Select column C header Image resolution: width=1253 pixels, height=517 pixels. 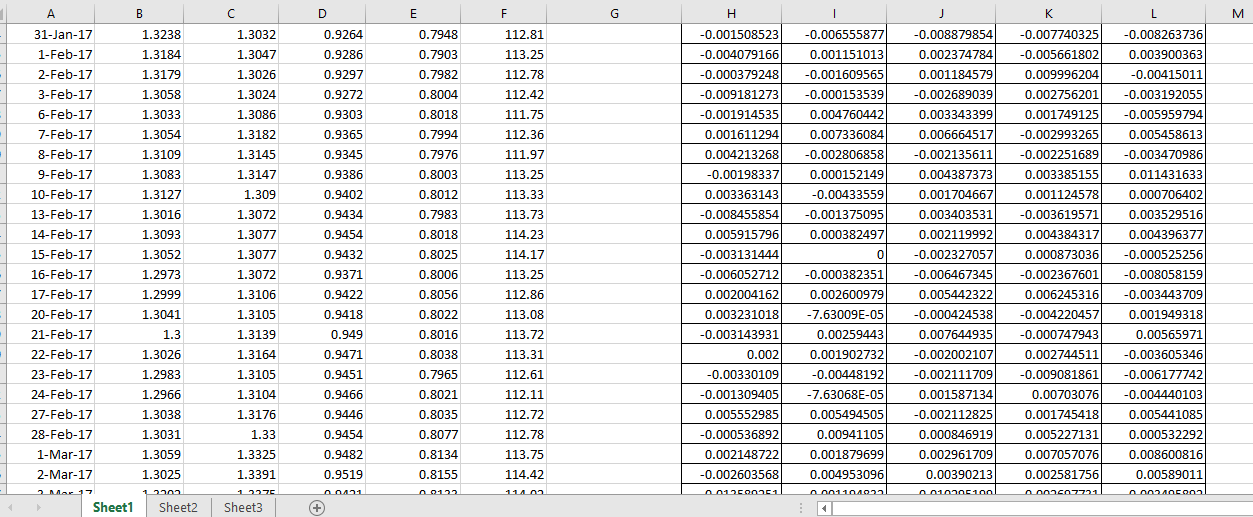(x=230, y=12)
